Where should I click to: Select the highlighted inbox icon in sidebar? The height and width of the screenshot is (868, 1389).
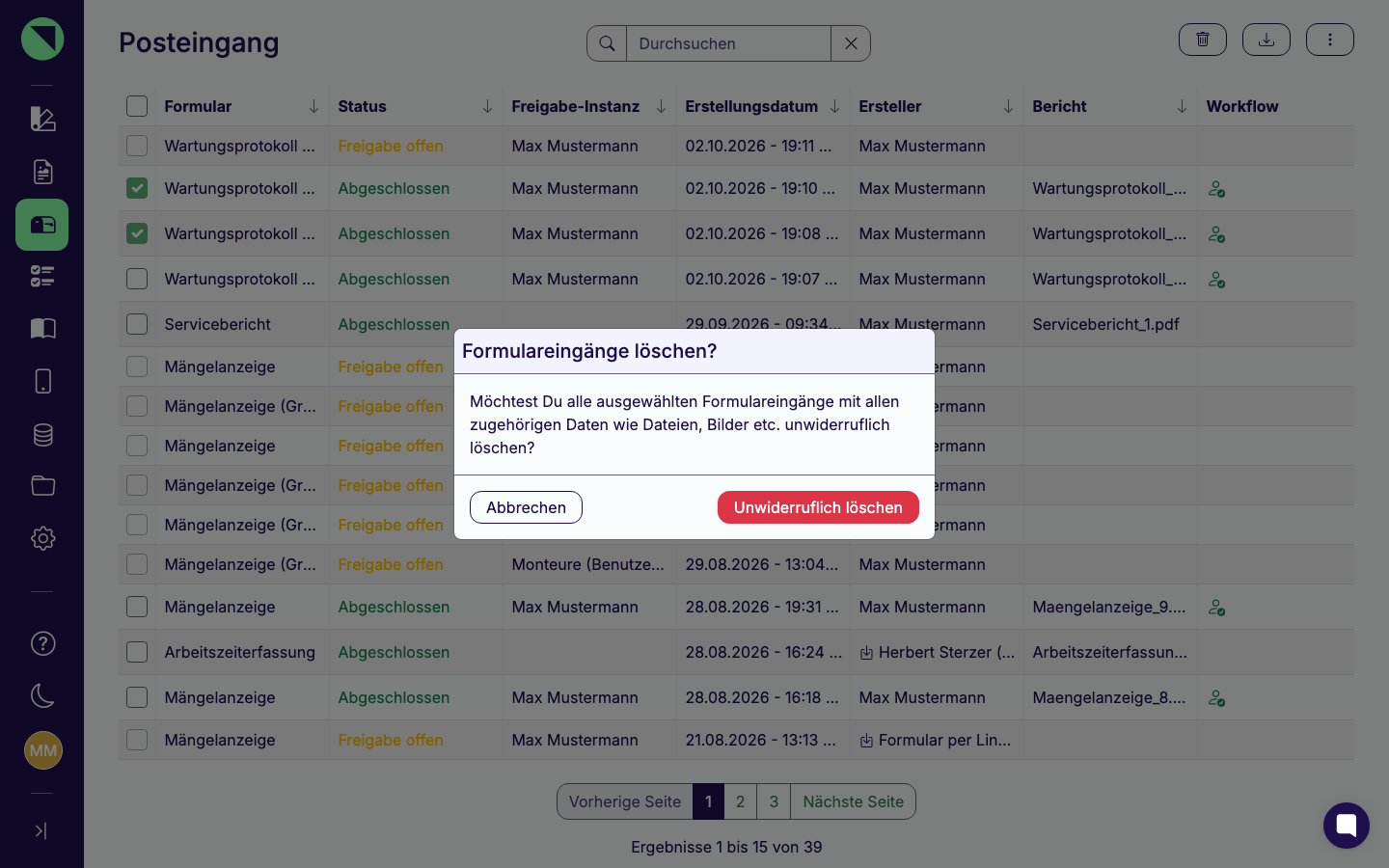coord(42,225)
